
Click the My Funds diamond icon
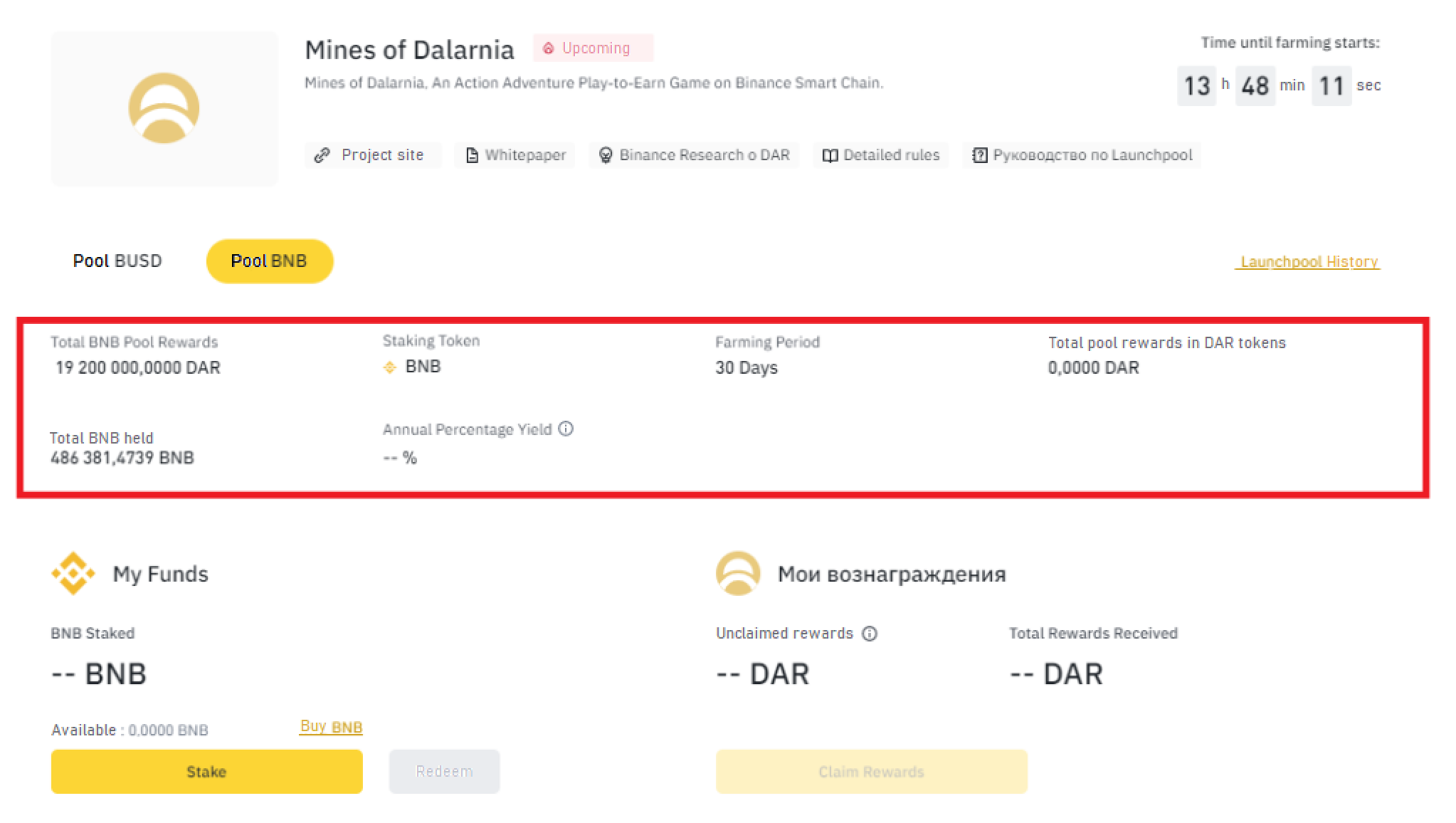point(72,574)
